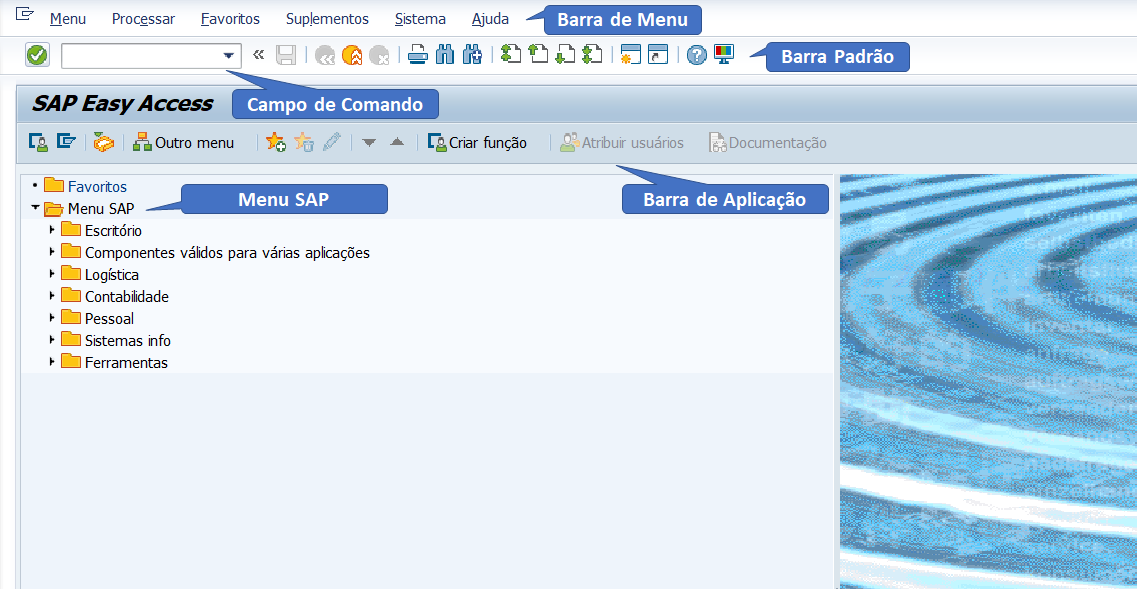Select the Contabilidade text label
Viewport: 1137px width, 589px height.
point(127,297)
